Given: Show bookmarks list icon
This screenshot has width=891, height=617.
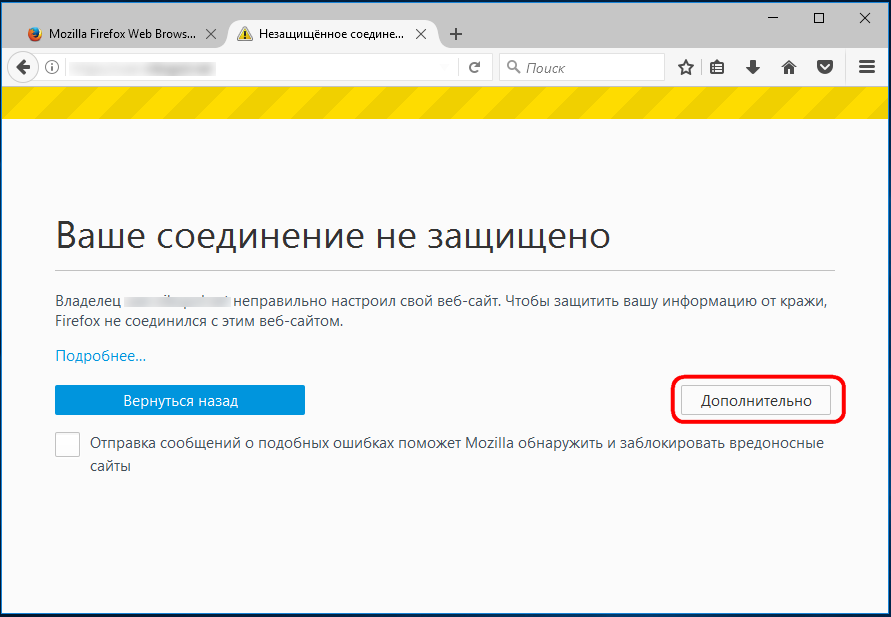Looking at the screenshot, I should click(x=717, y=68).
